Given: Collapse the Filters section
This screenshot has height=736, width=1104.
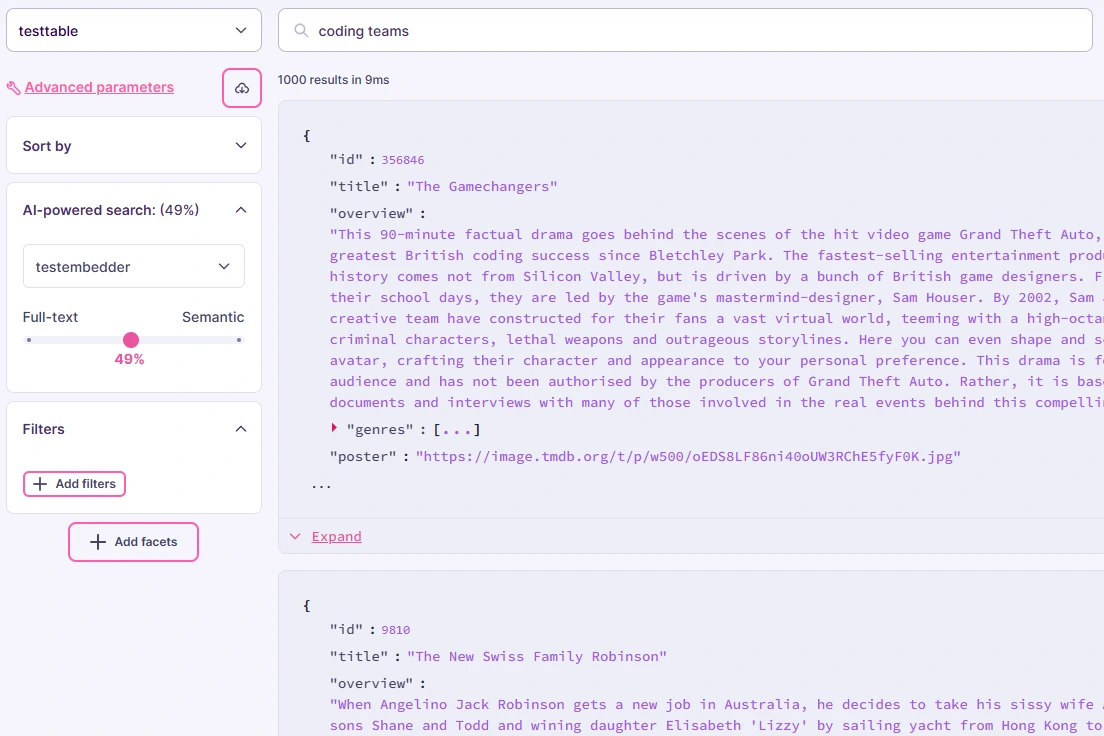Looking at the screenshot, I should pos(240,428).
